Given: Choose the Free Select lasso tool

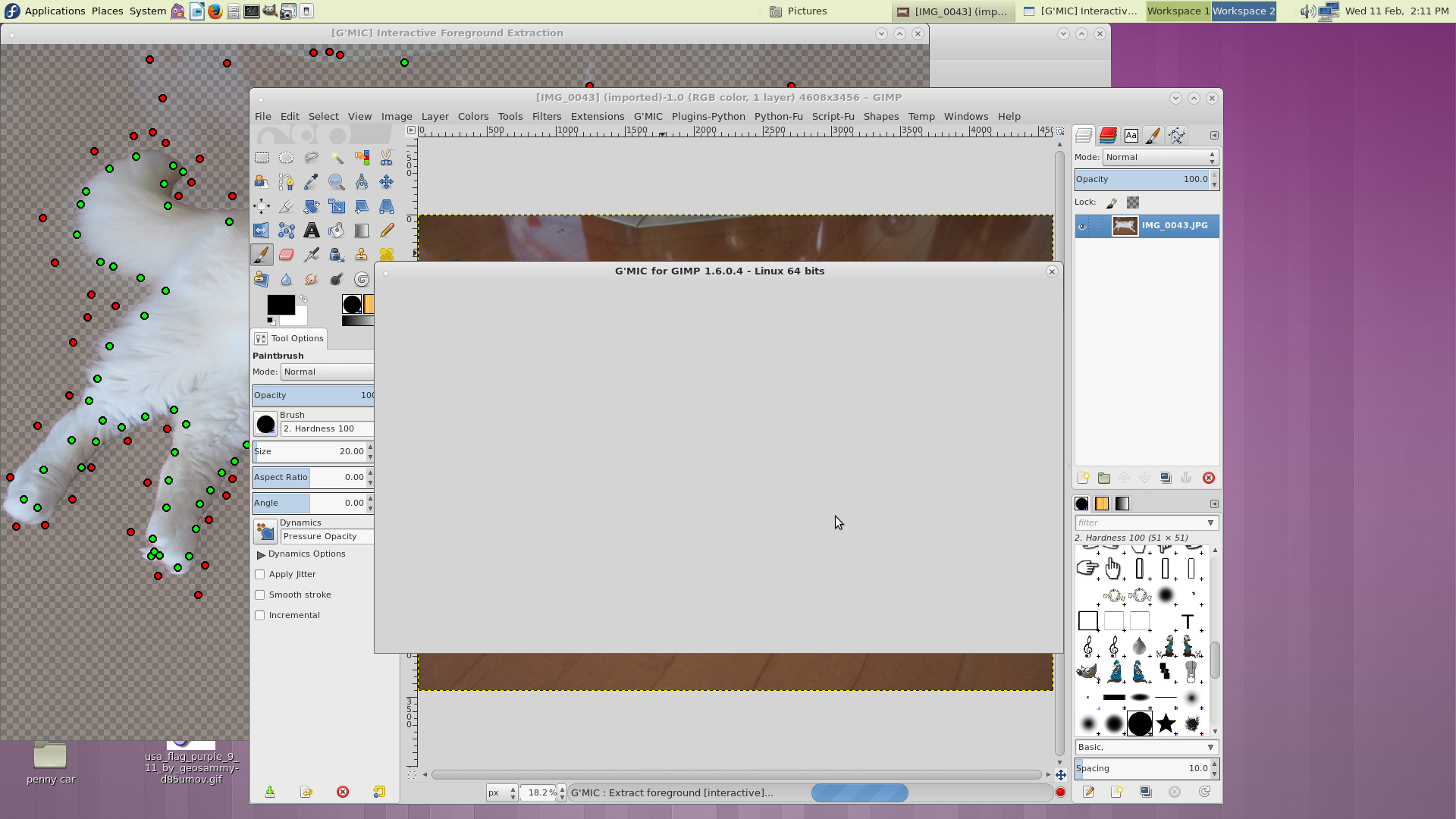Looking at the screenshot, I should pyautogui.click(x=311, y=158).
